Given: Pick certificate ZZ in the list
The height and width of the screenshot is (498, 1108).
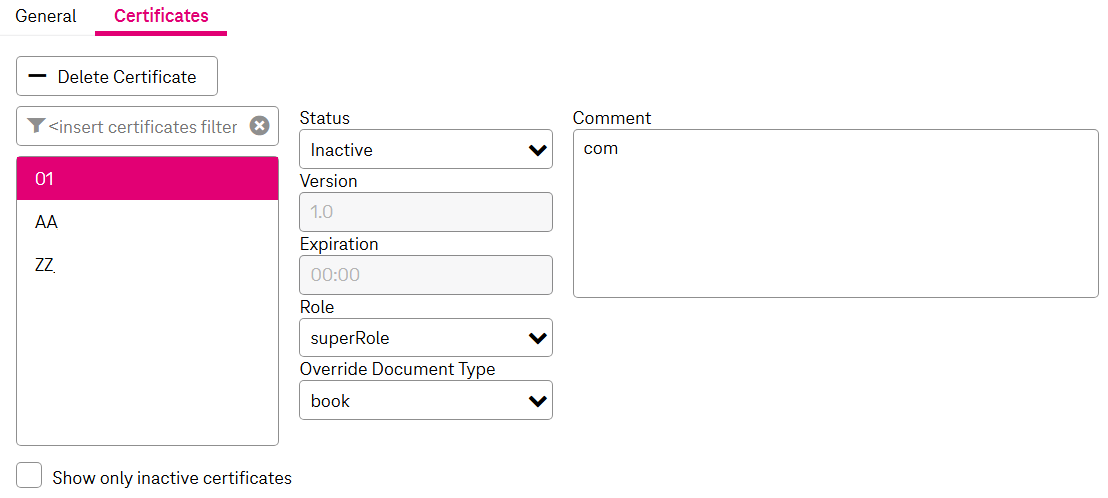Looking at the screenshot, I should click(x=147, y=265).
